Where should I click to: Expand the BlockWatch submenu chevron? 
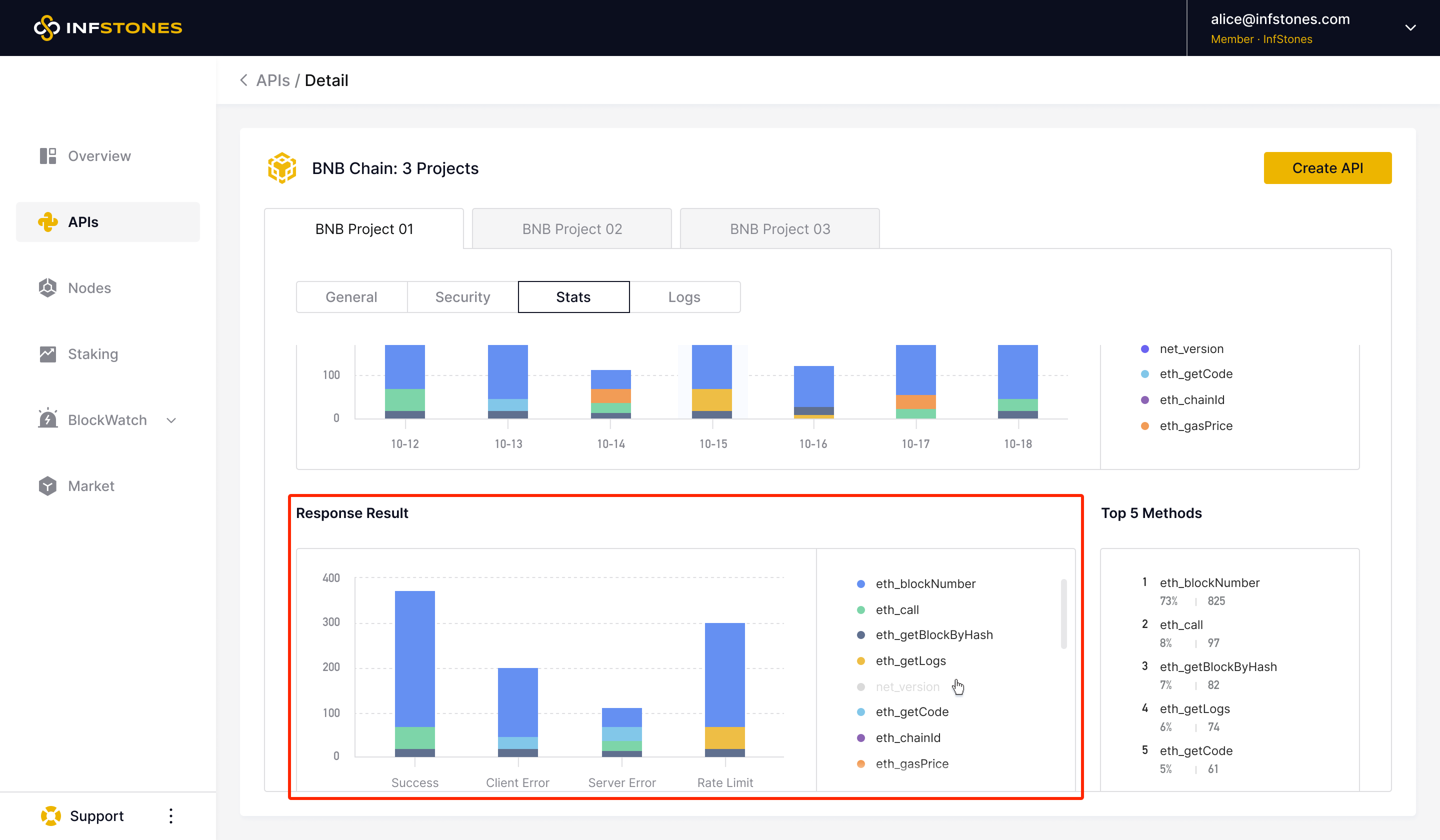click(x=171, y=420)
